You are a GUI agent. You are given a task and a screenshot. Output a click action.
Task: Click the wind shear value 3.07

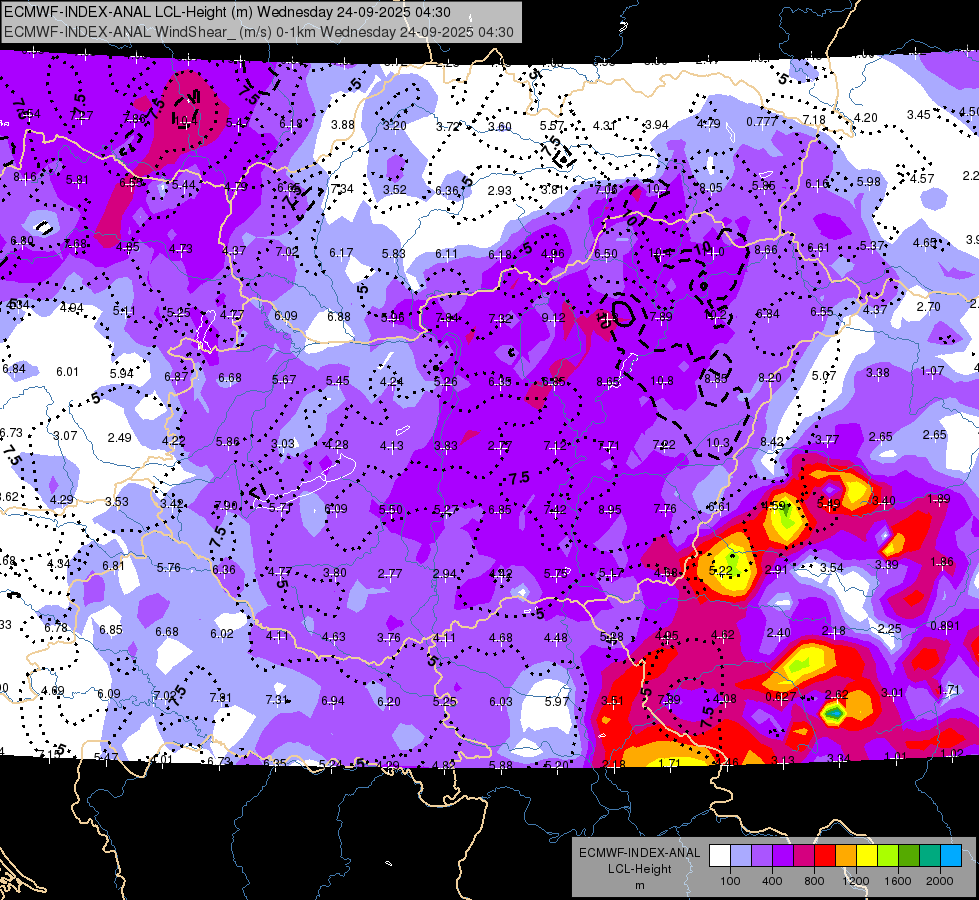pos(65,435)
